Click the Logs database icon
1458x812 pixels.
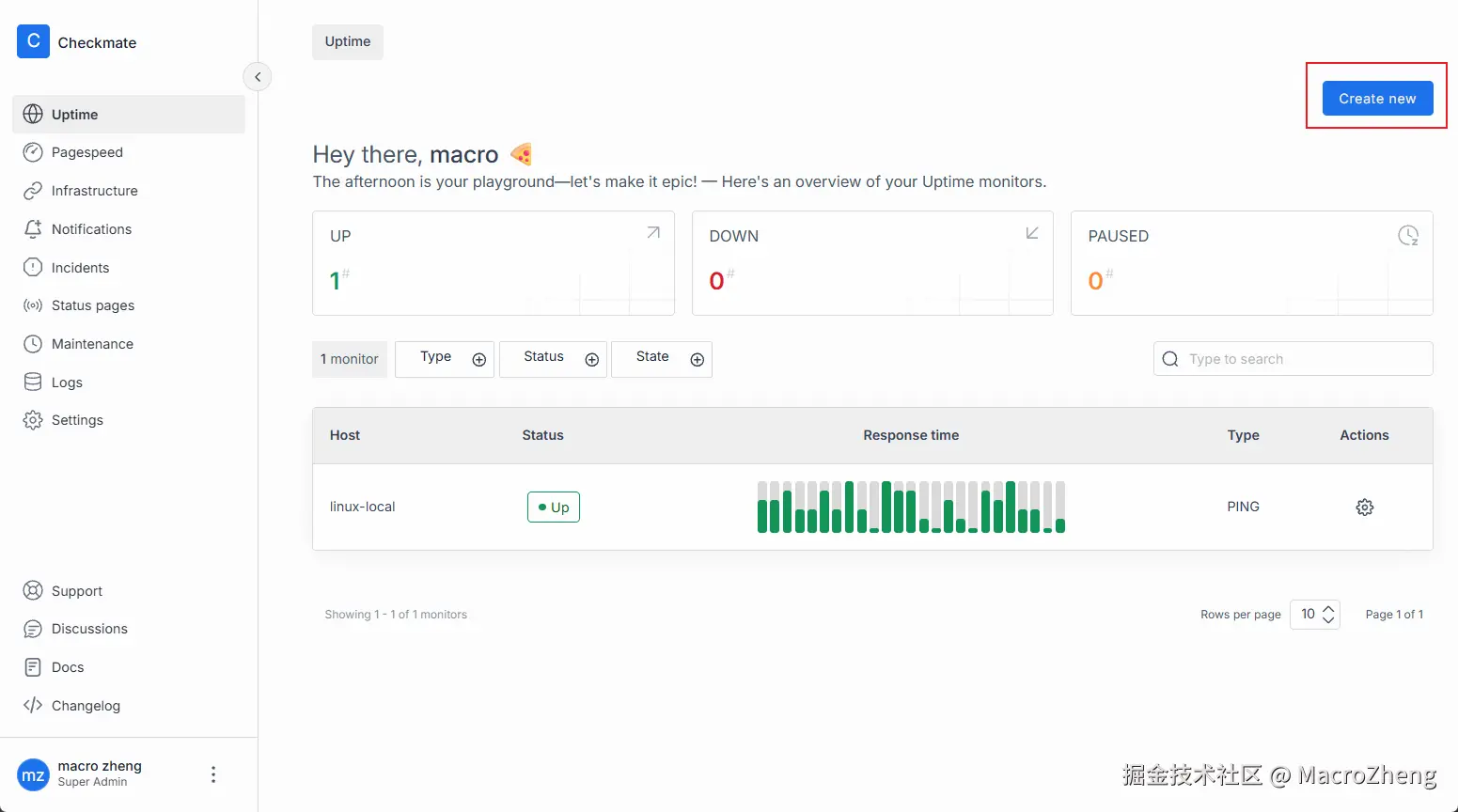(33, 383)
